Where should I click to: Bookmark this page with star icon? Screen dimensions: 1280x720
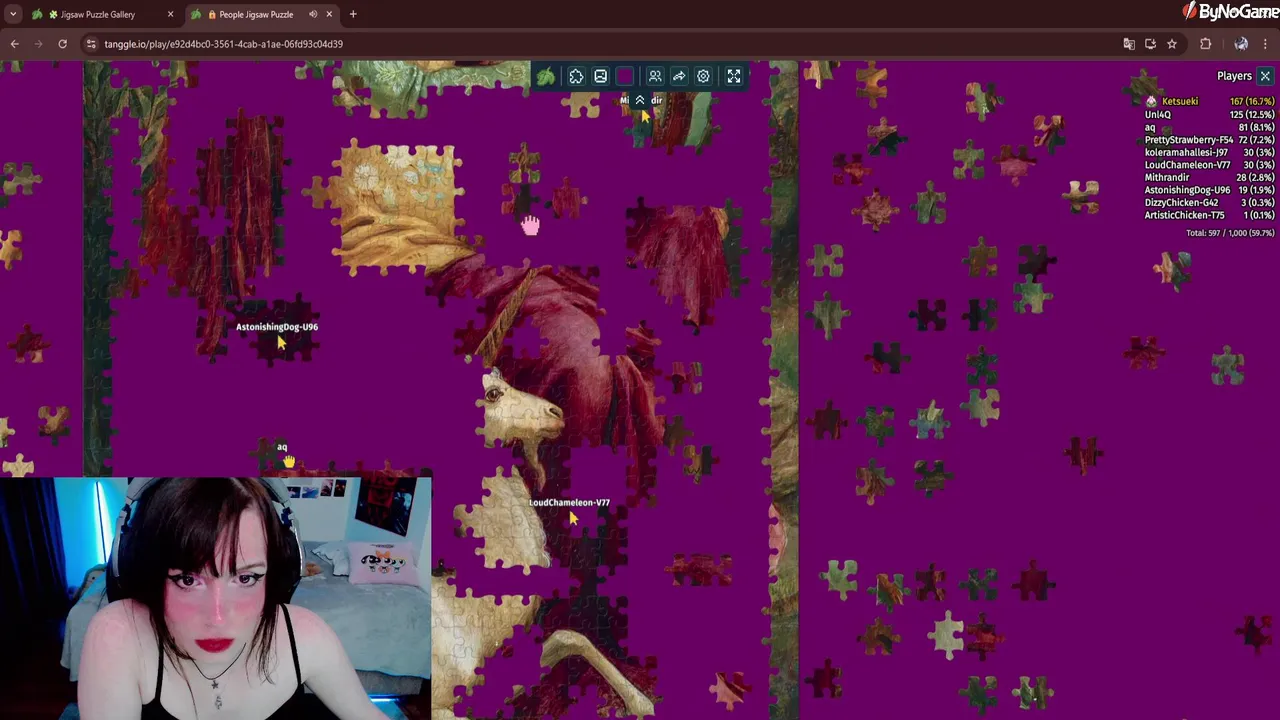coord(1172,44)
